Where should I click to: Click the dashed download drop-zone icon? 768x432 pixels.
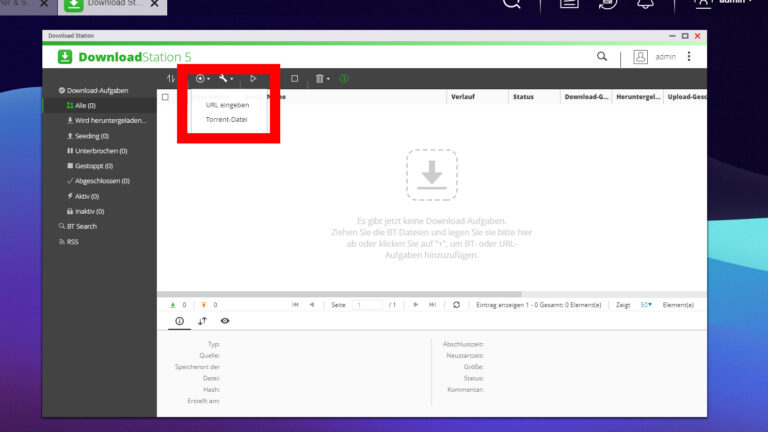(432, 175)
